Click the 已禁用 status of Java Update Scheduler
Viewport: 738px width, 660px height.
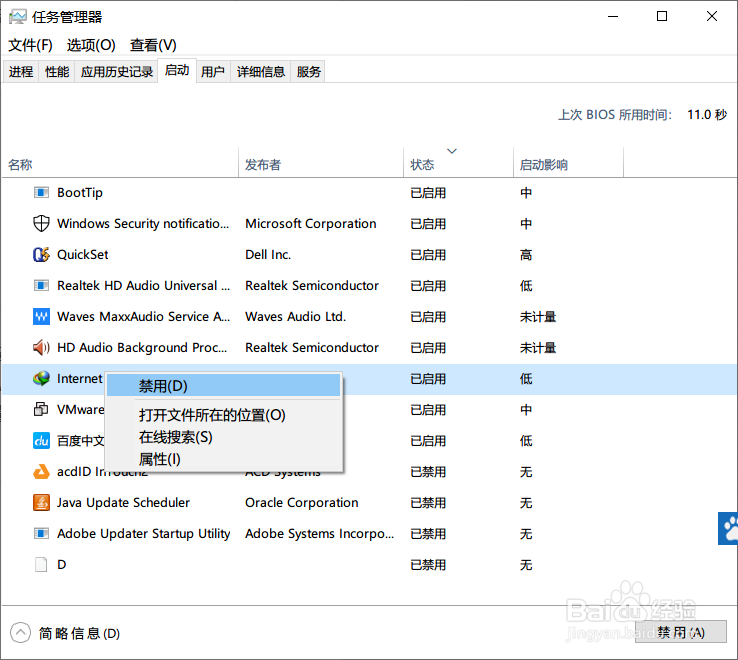[428, 503]
